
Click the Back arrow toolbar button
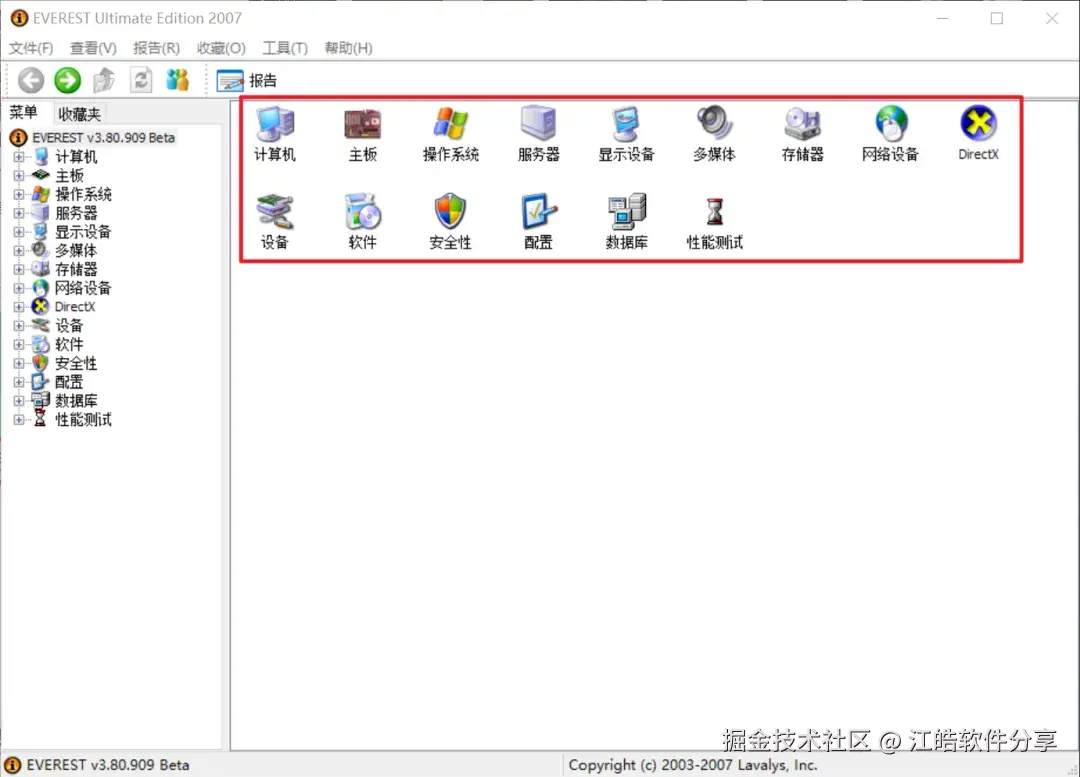point(31,81)
